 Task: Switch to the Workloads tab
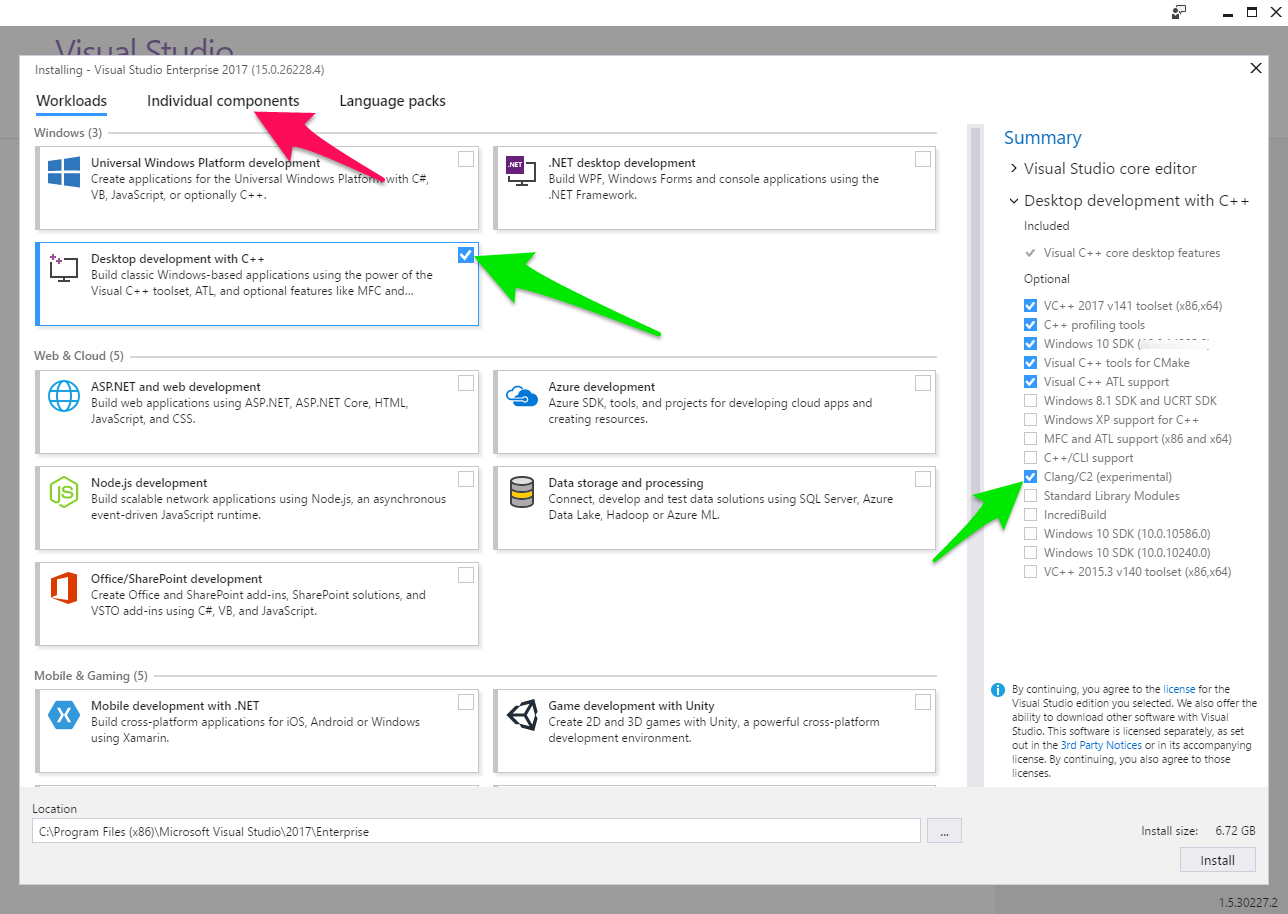click(71, 101)
